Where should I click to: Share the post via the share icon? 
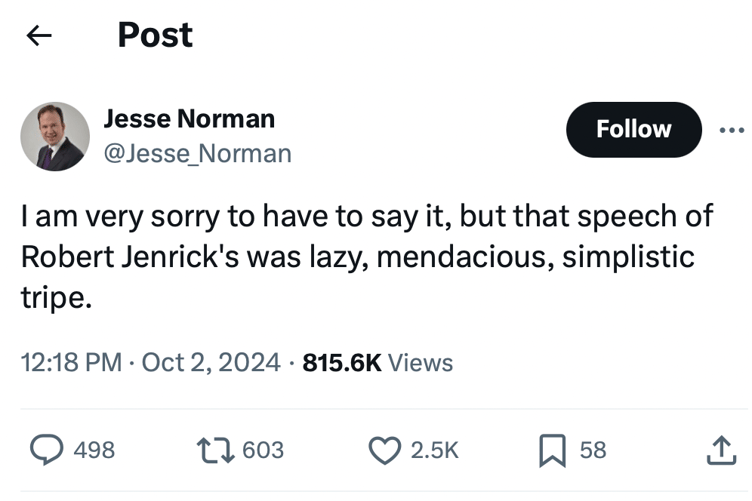click(x=720, y=451)
